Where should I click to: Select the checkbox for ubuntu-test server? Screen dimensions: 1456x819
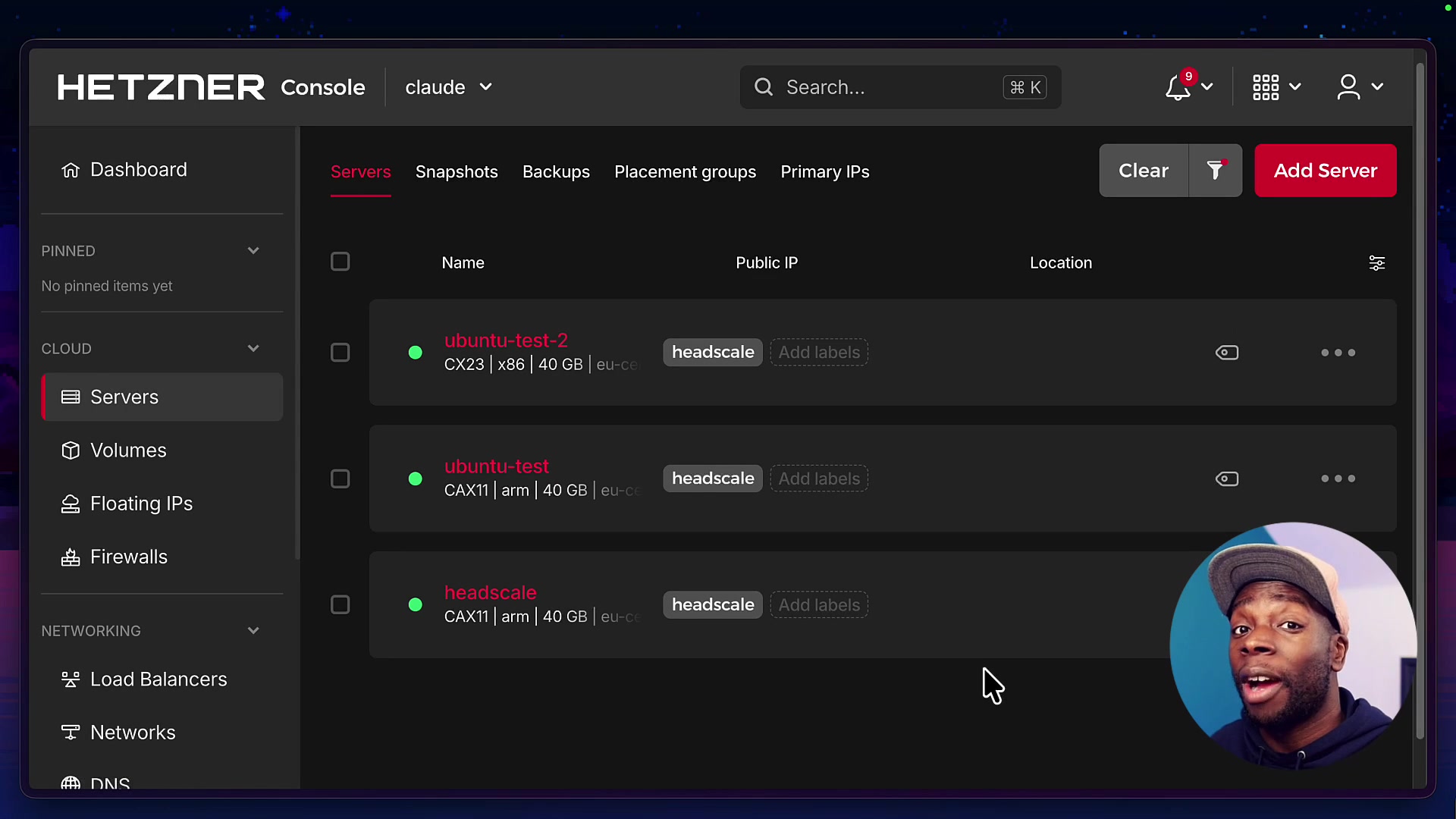coord(340,479)
